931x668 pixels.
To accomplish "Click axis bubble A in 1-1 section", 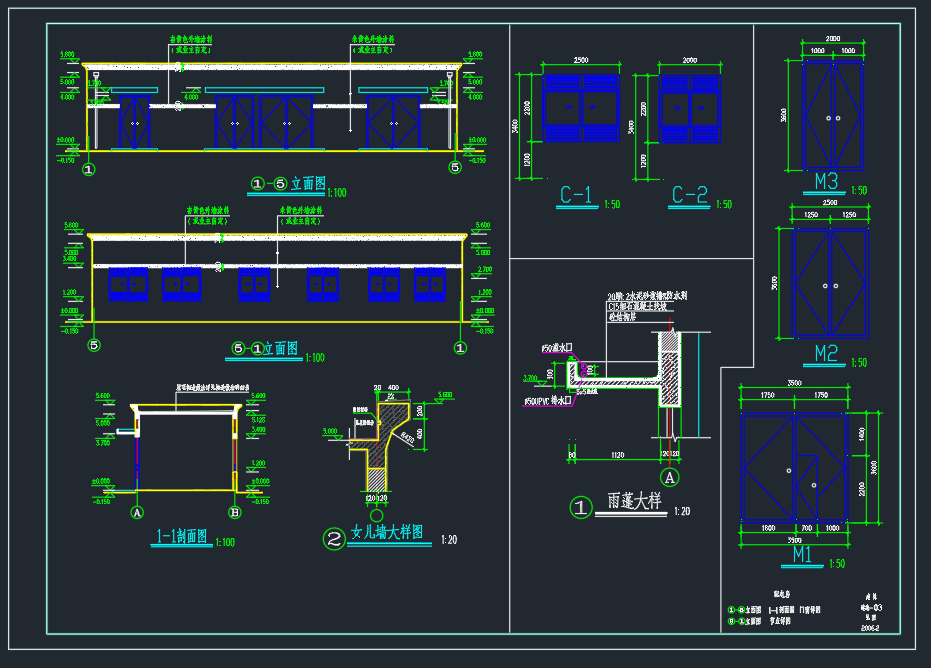I will 137,513.
